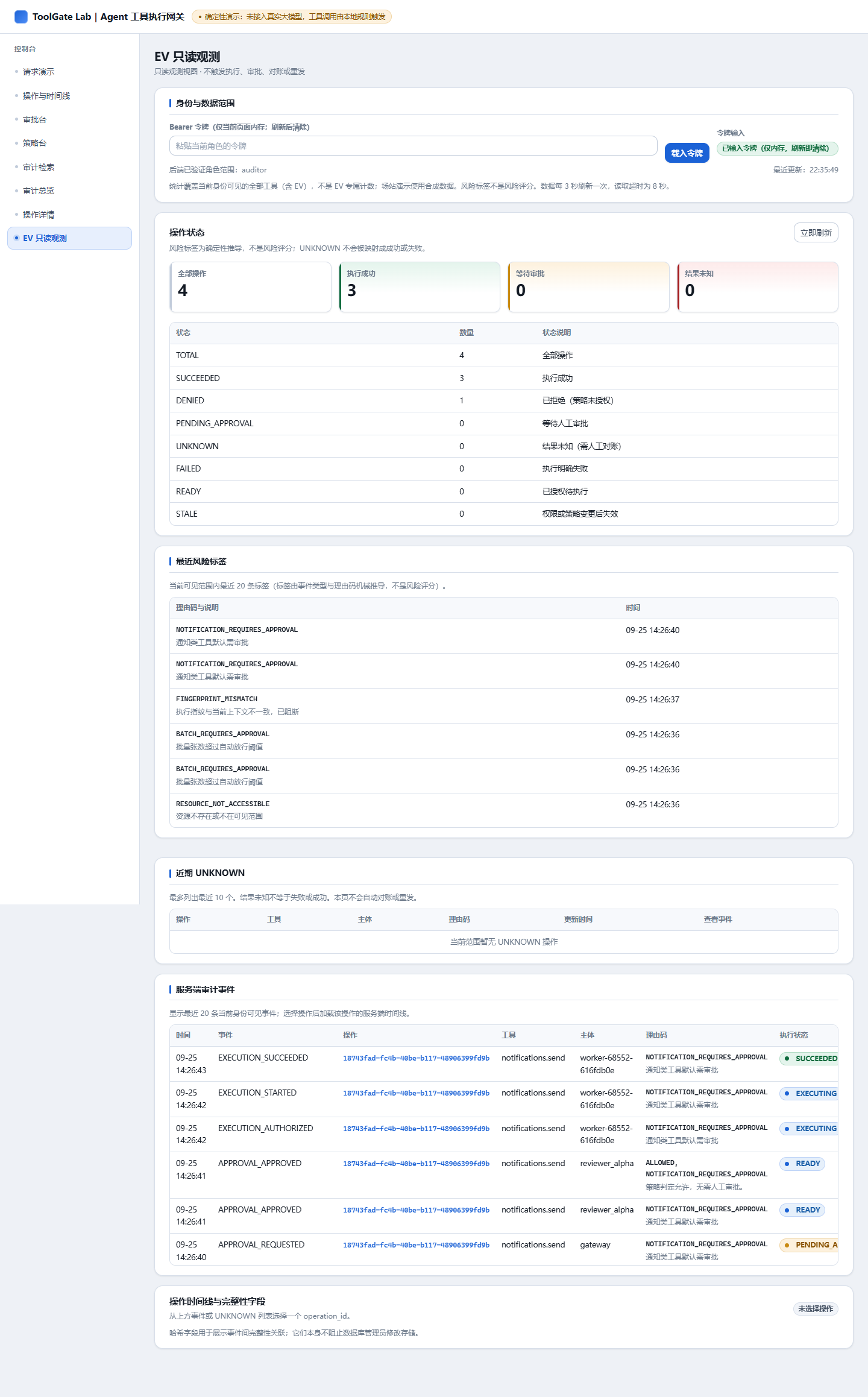Open operation link in EXECUTION_AUTHORIZED row
Viewport: 868px width, 1397px height.
click(416, 1129)
